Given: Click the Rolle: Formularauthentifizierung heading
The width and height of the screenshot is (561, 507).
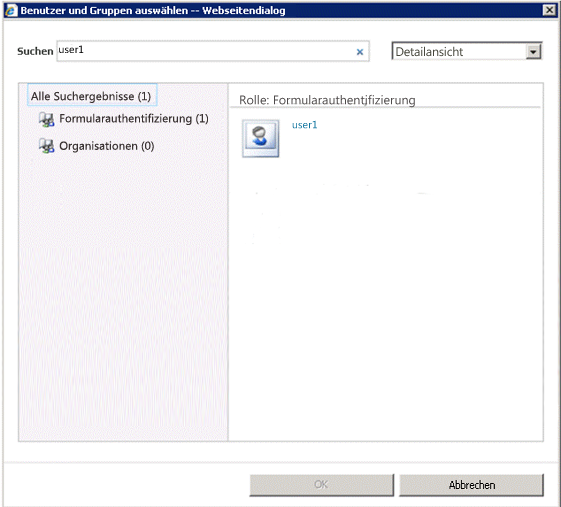Looking at the screenshot, I should [327, 100].
